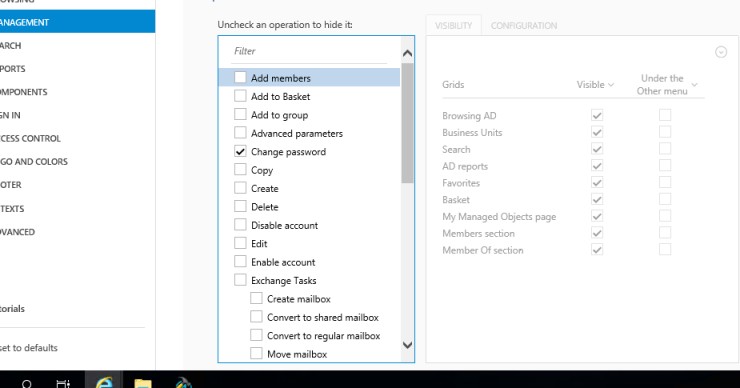Click the taskbar search magnifier icon

pyautogui.click(x=27, y=383)
